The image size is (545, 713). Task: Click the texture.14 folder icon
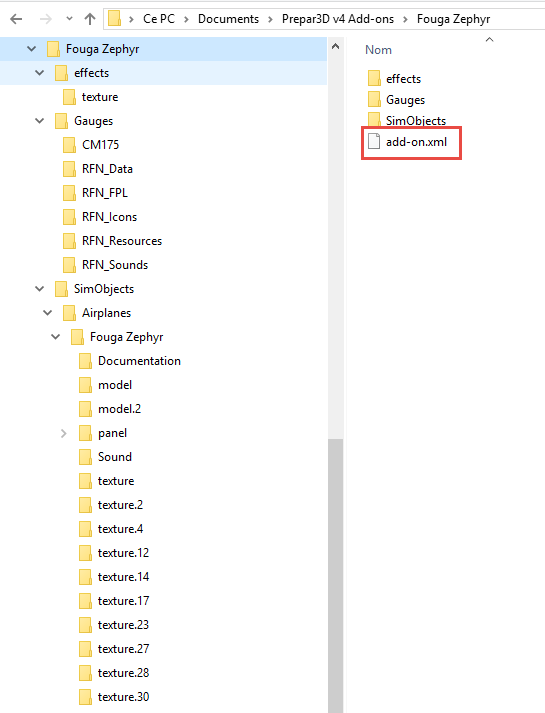click(x=85, y=577)
